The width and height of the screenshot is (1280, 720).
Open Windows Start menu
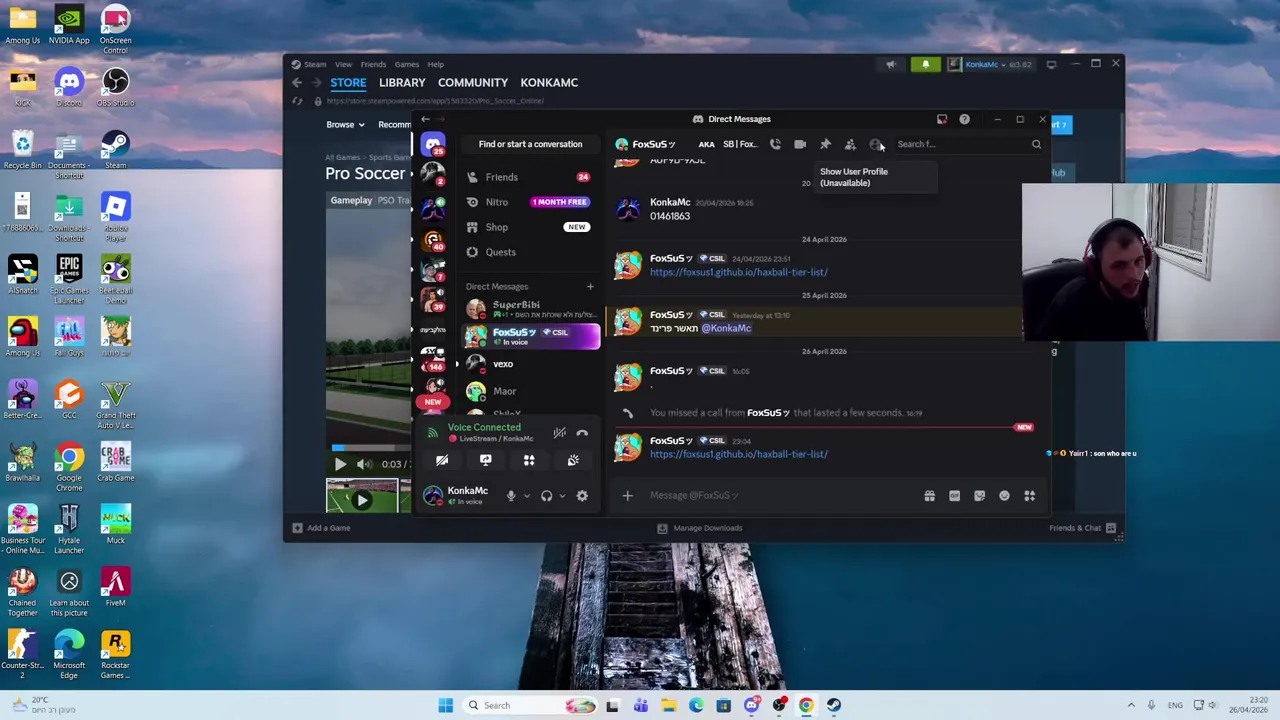[446, 705]
